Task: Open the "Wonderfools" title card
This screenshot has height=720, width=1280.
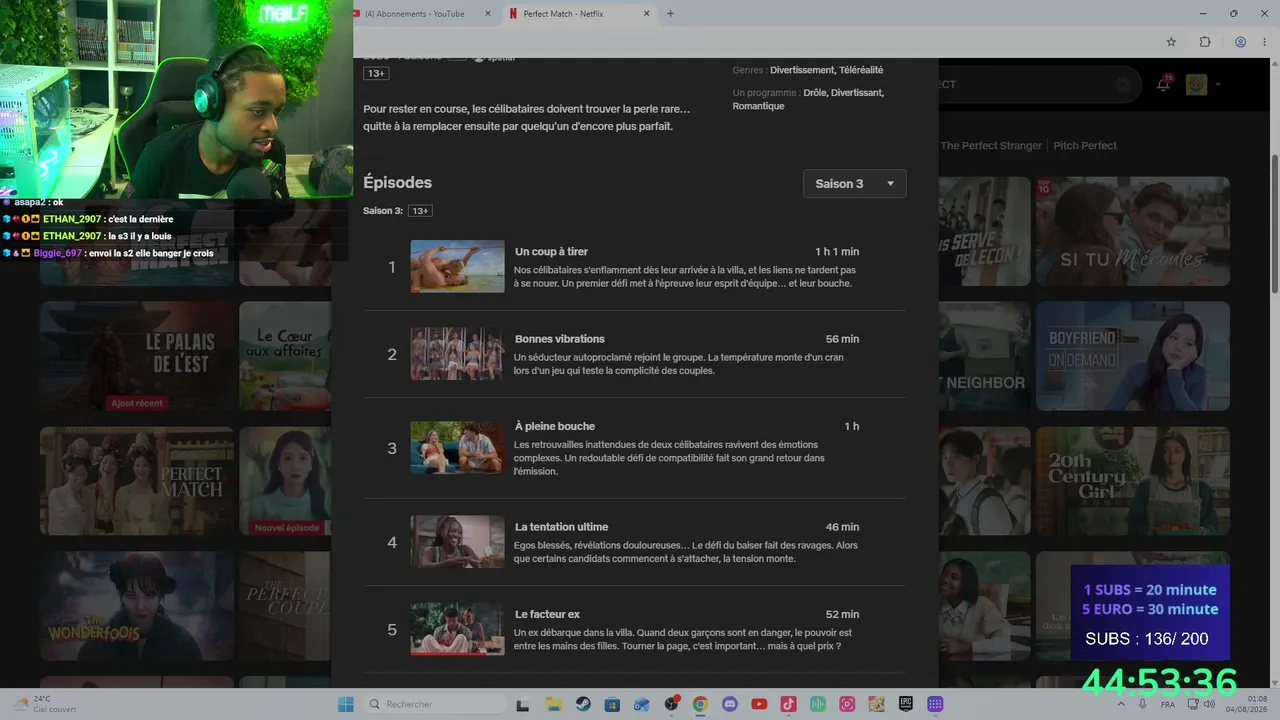Action: click(x=137, y=606)
